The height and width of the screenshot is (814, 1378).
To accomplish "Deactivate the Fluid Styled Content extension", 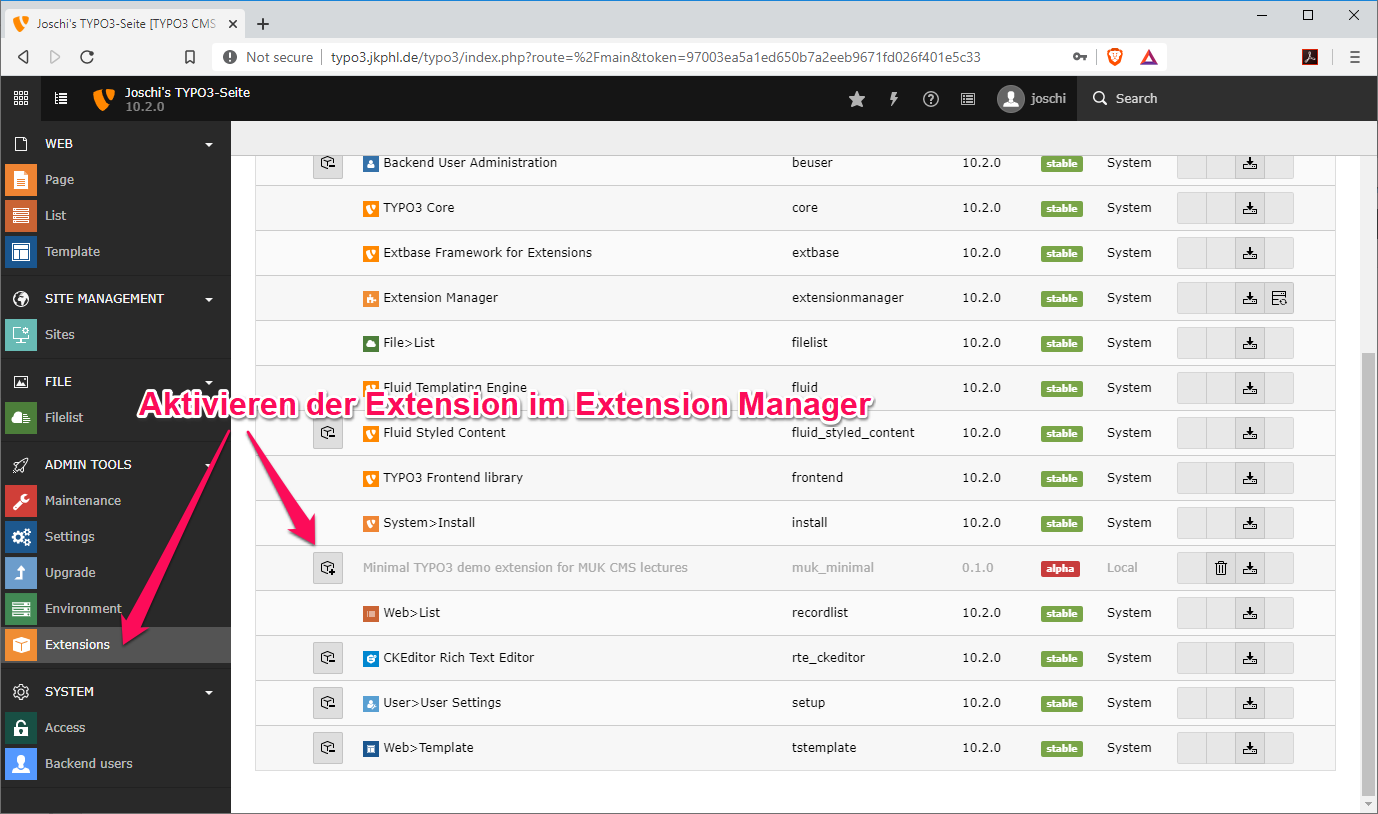I will [x=328, y=432].
